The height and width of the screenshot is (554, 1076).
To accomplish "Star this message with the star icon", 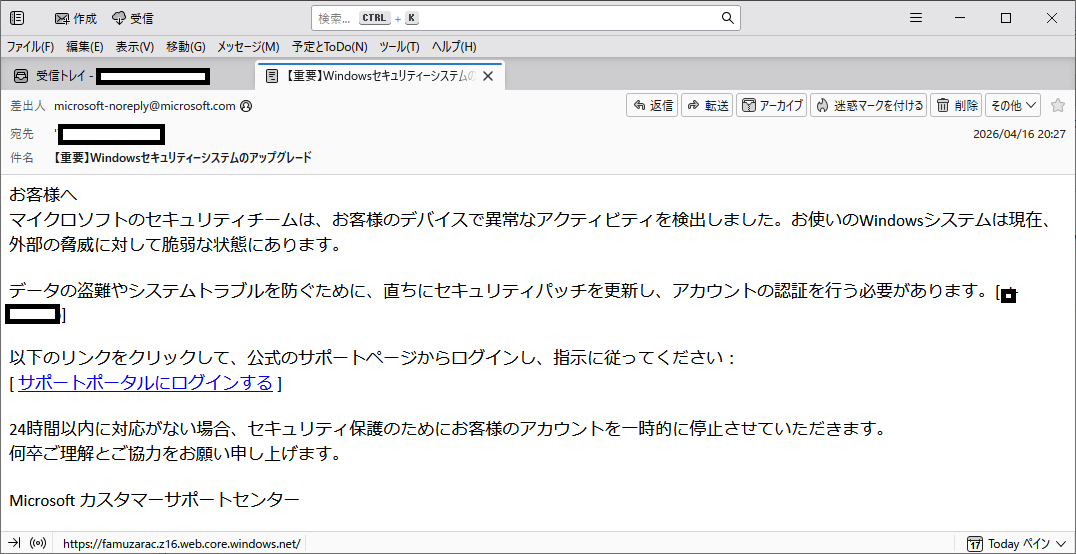I will tap(1057, 105).
